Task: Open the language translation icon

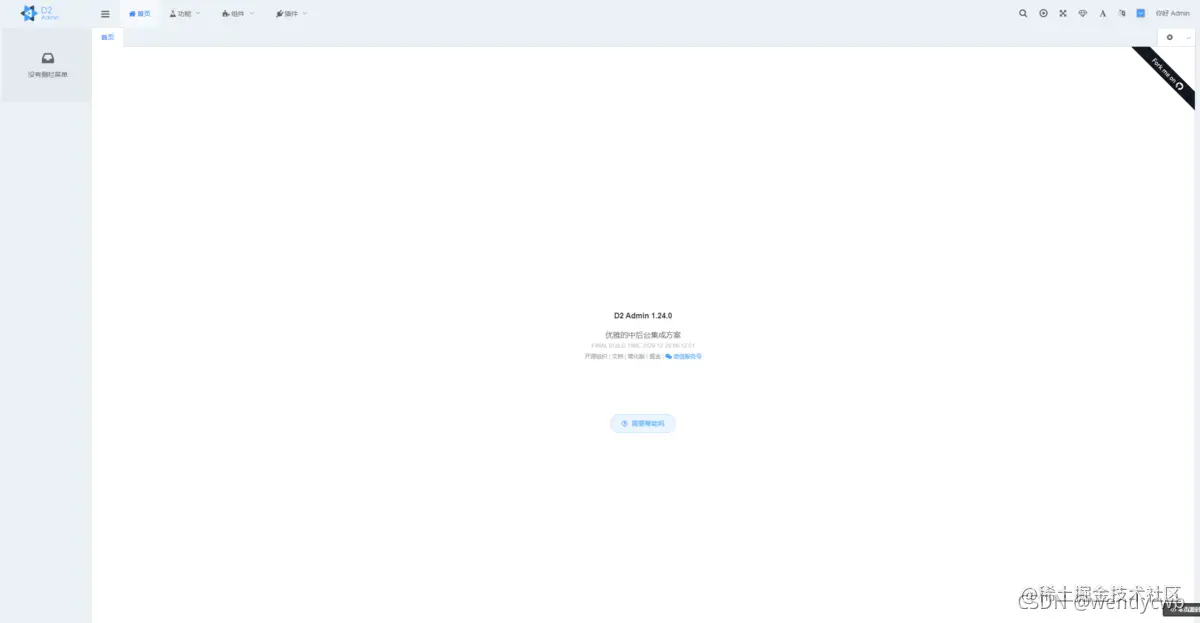Action: point(1121,14)
